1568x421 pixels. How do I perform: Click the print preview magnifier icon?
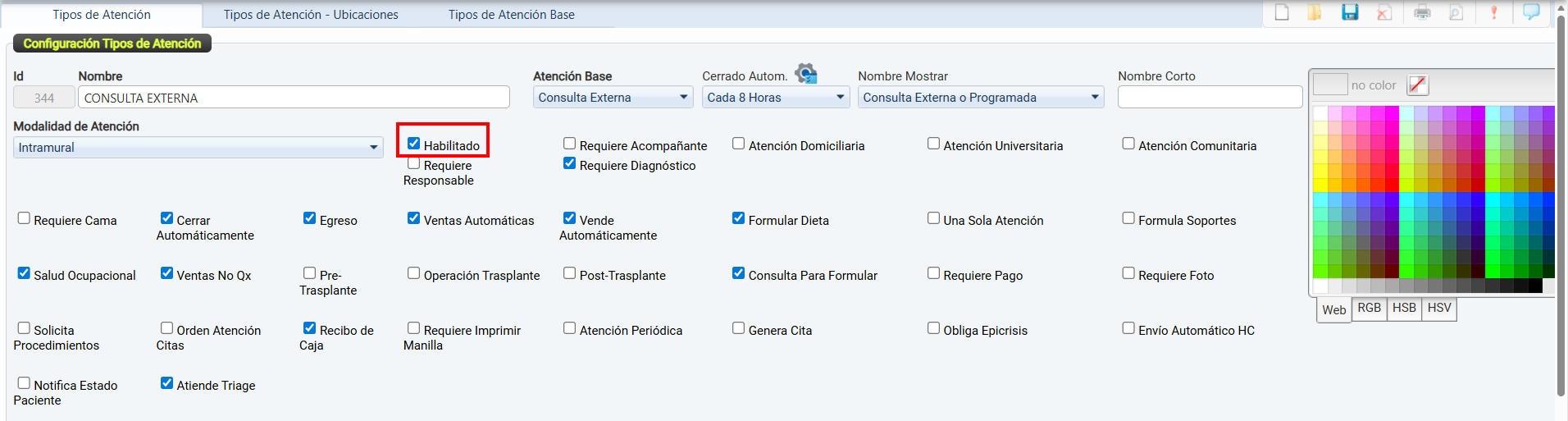pyautogui.click(x=1456, y=12)
